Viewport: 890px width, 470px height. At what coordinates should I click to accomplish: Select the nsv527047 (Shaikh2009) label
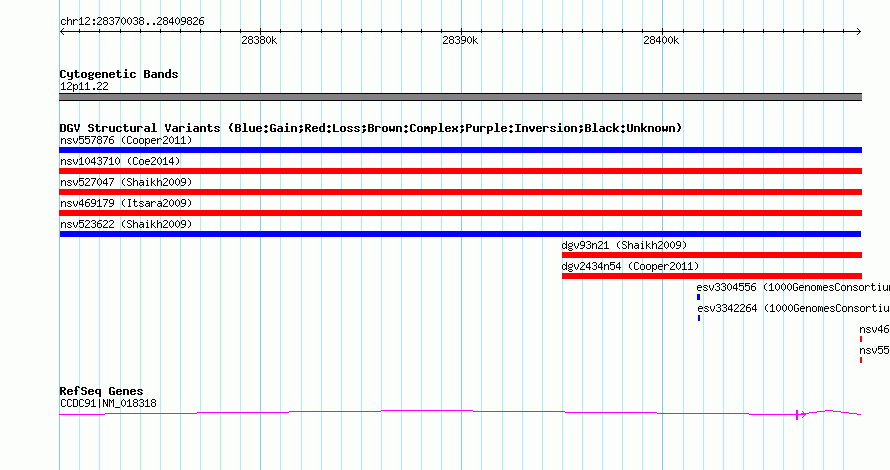pos(126,182)
